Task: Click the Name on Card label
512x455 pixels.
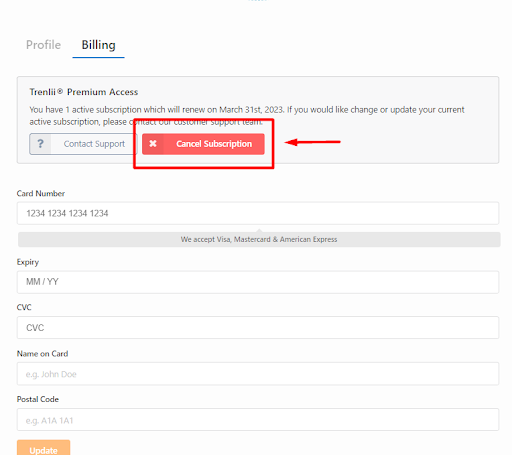Action: (x=42, y=354)
